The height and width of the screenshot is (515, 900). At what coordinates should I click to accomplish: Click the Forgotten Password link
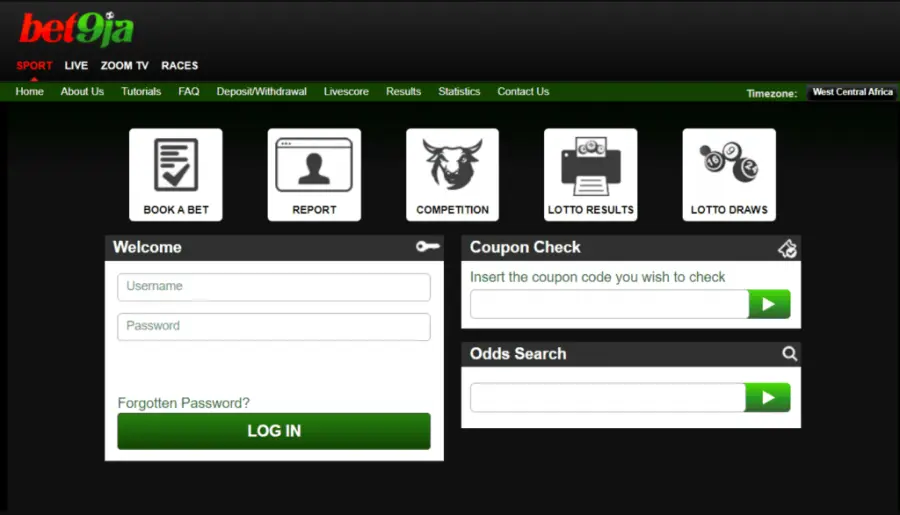click(x=184, y=403)
